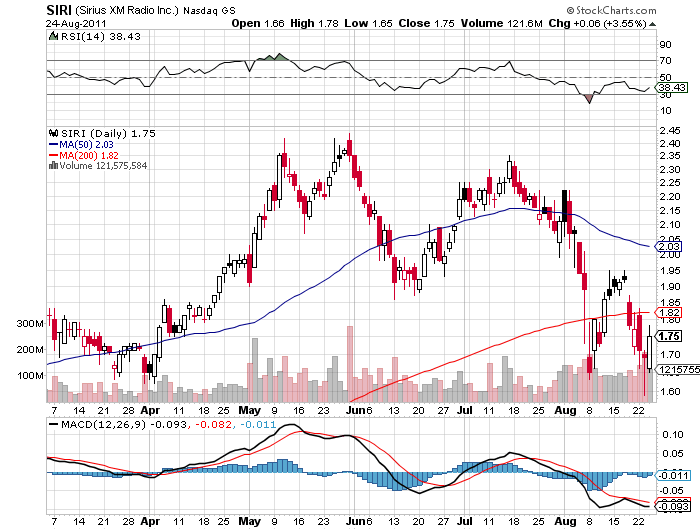Click the High 1.78 value
700x530 pixels.
tap(314, 23)
